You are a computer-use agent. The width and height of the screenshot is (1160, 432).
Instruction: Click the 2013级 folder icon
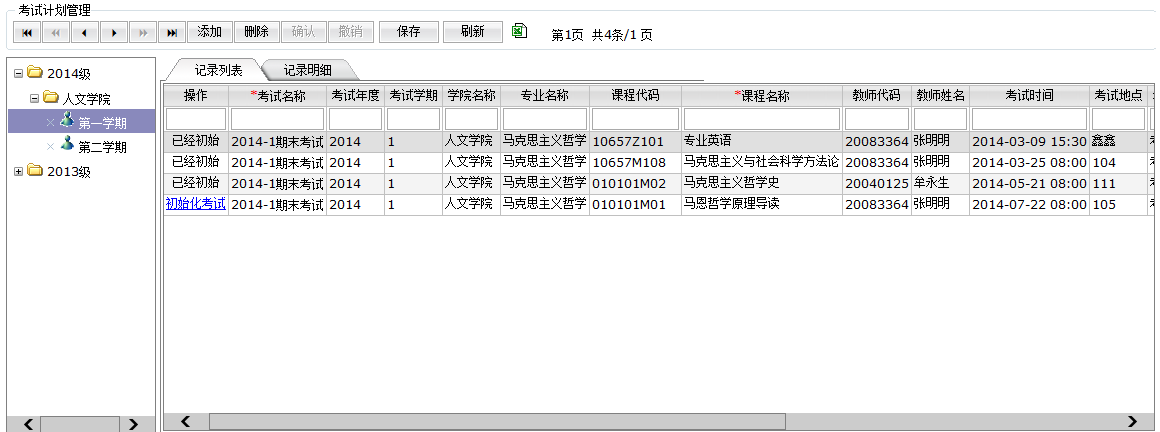pyautogui.click(x=35, y=171)
